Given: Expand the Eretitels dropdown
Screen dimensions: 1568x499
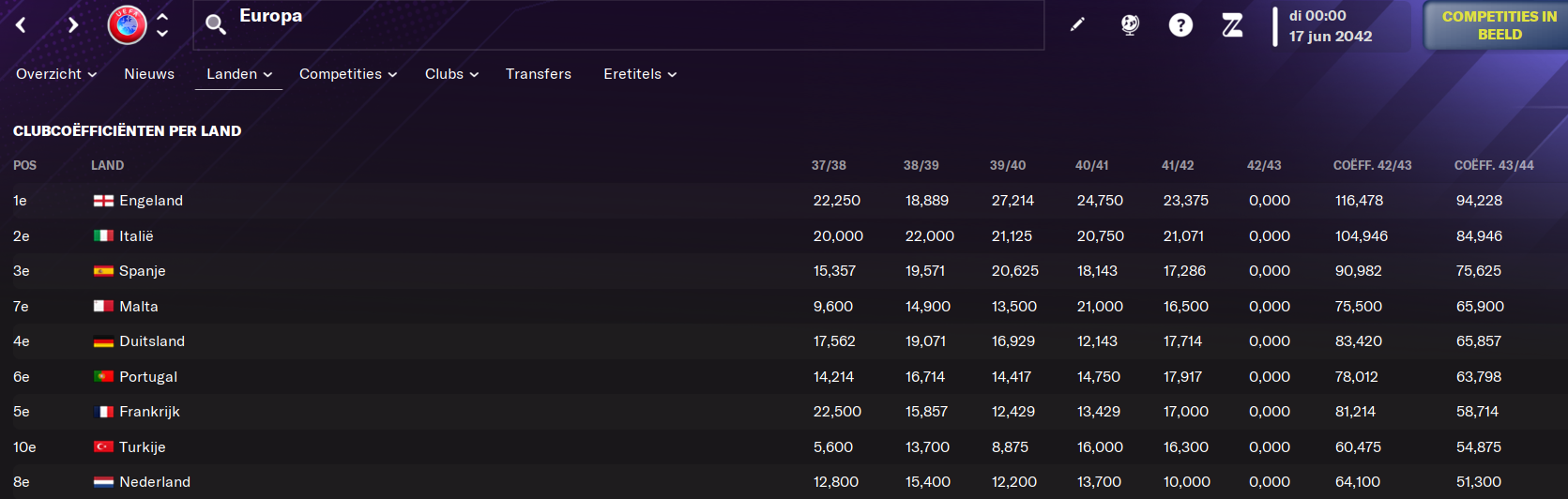Looking at the screenshot, I should pos(640,74).
